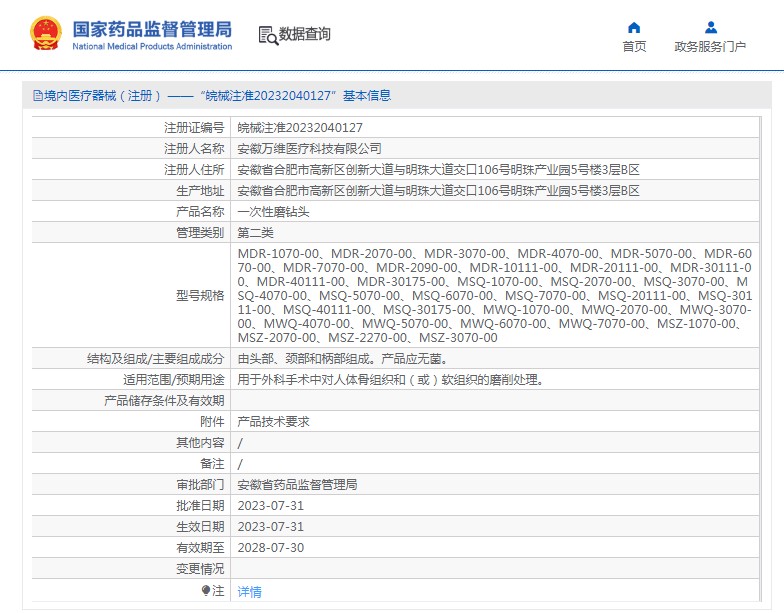This screenshot has width=784, height=613.
Task: Click 国家药品监督管理局 site title
Action: click(152, 29)
